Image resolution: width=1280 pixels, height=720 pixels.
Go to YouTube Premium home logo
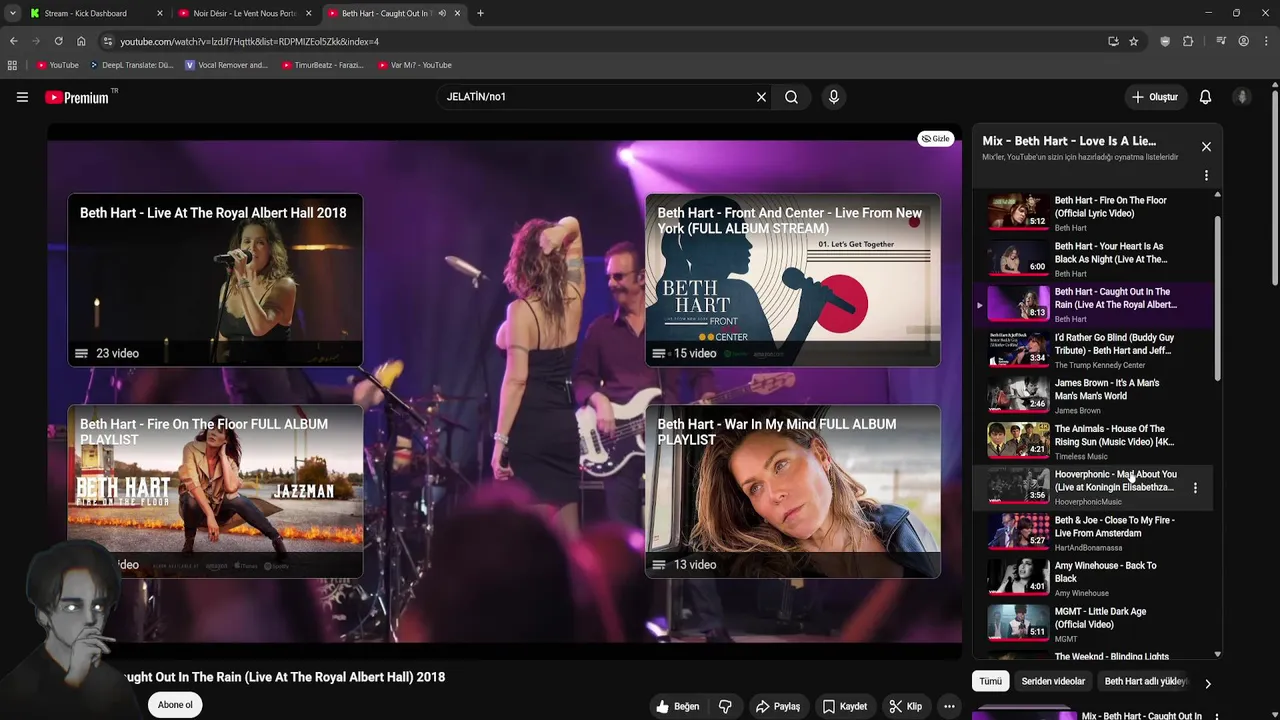click(x=79, y=97)
